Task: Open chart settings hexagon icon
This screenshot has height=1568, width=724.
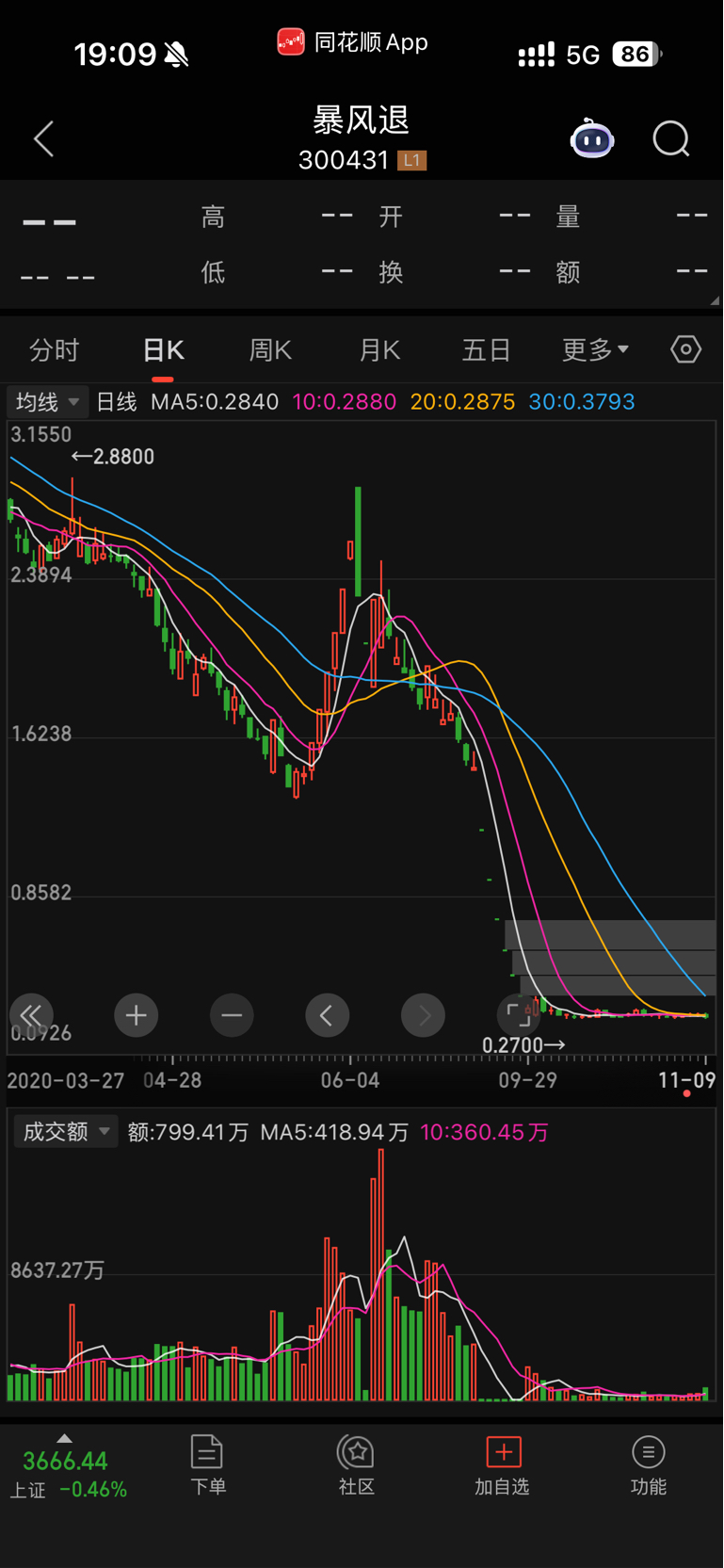Action: tap(686, 349)
